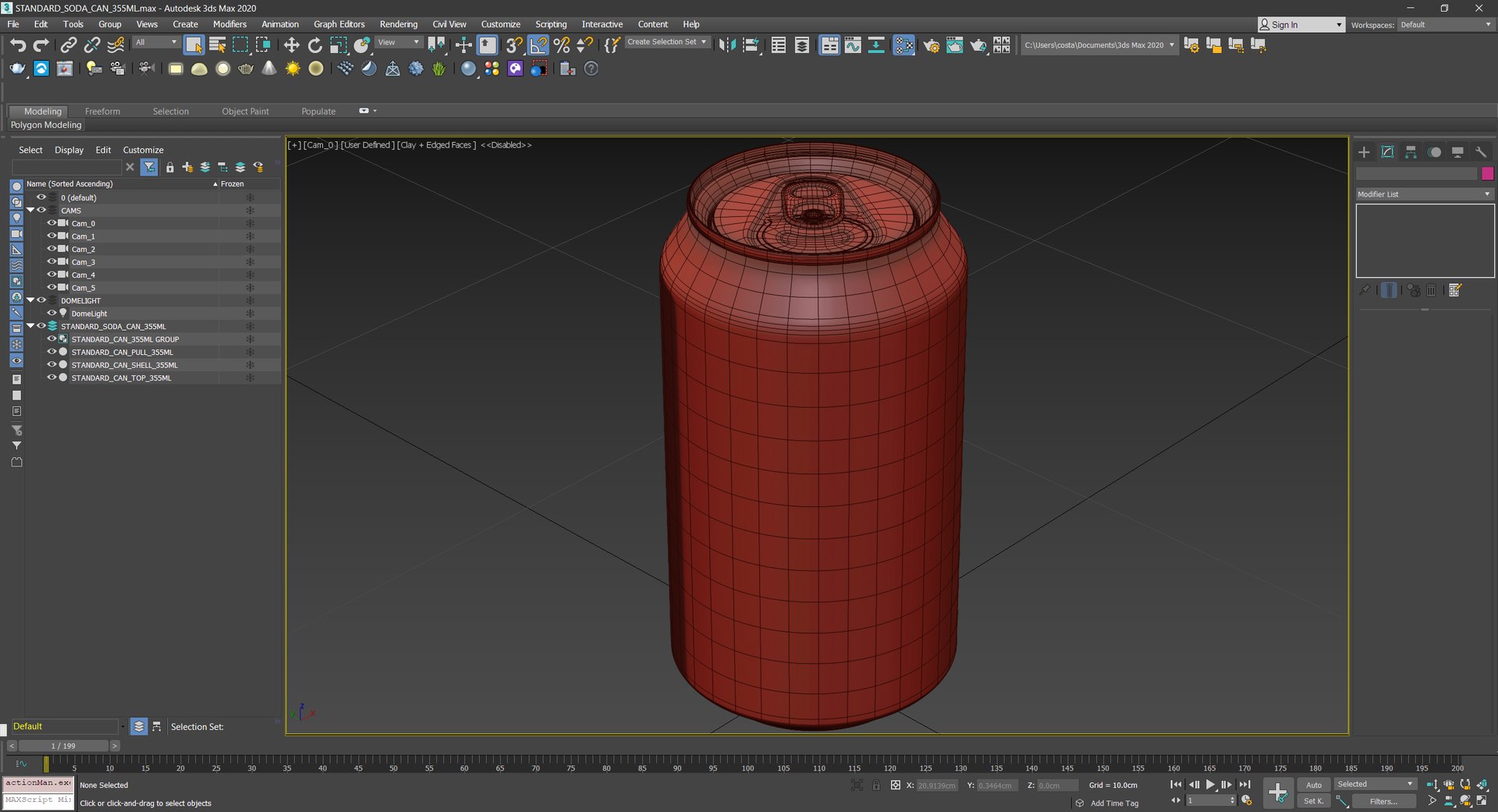Click Add Time Tag
The width and height of the screenshot is (1498, 812).
point(1114,803)
